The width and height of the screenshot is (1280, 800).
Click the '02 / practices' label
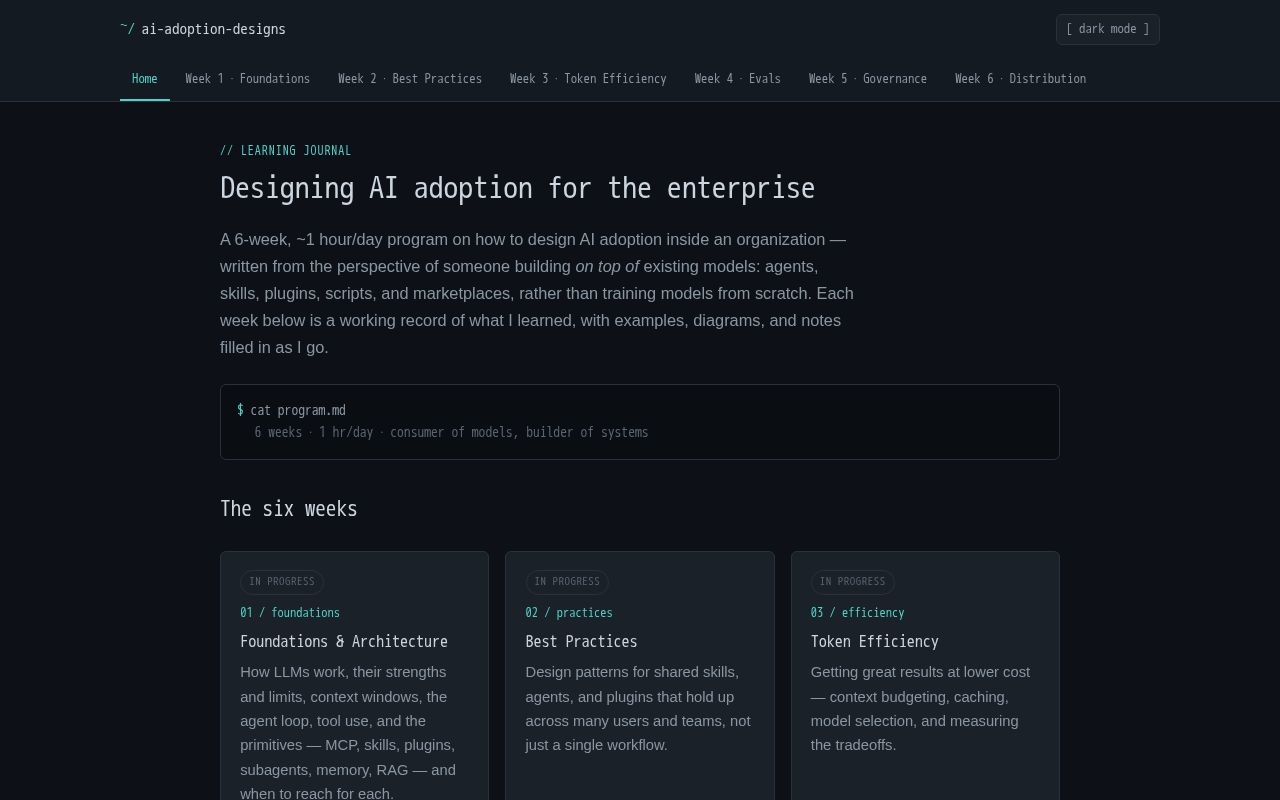(x=569, y=613)
